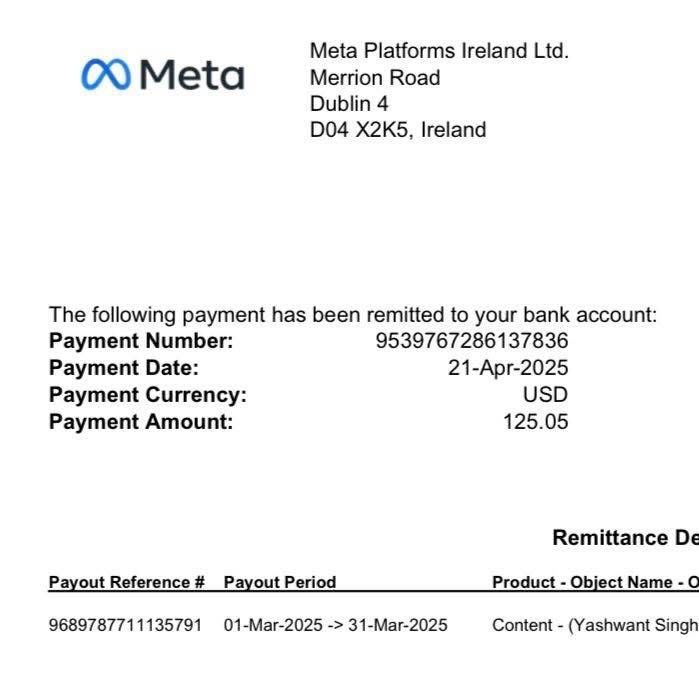Click the Content - (Yashwant Singh entry
Viewport: 699px width, 681px height.
coord(595,626)
